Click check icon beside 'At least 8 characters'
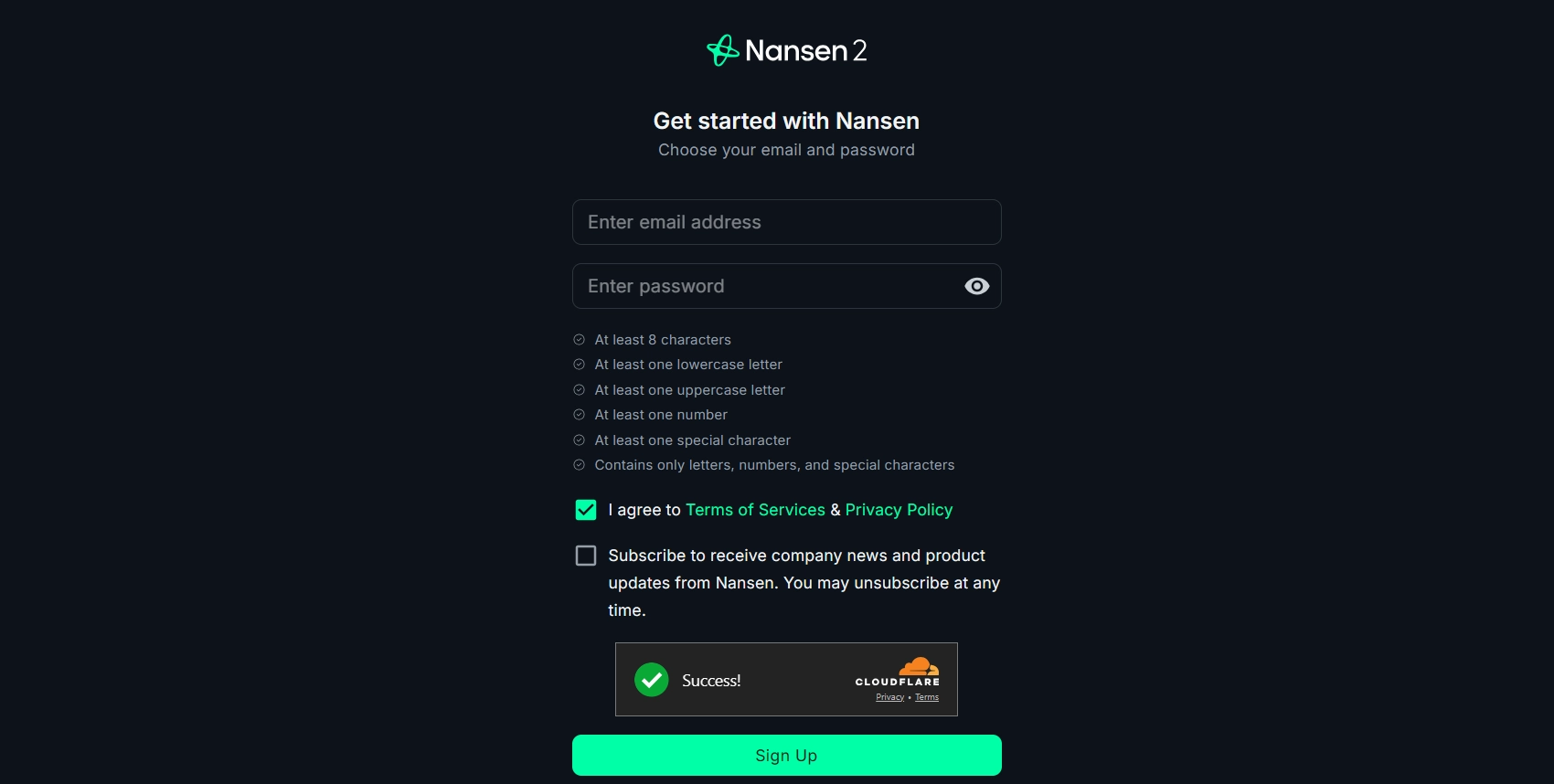 [579, 340]
